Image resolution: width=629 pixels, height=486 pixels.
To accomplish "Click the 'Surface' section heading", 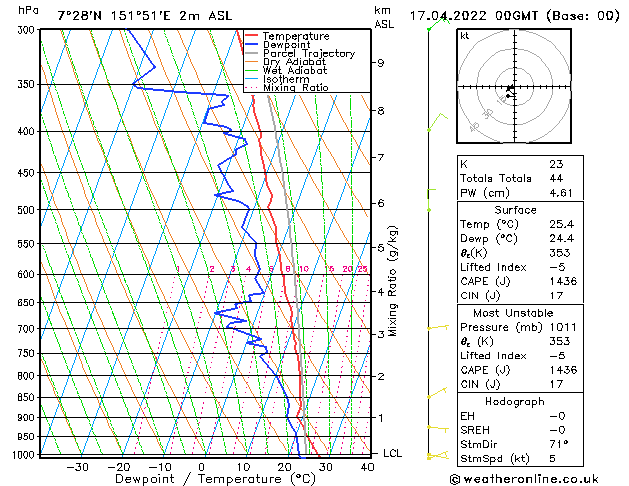I will 515,210.
